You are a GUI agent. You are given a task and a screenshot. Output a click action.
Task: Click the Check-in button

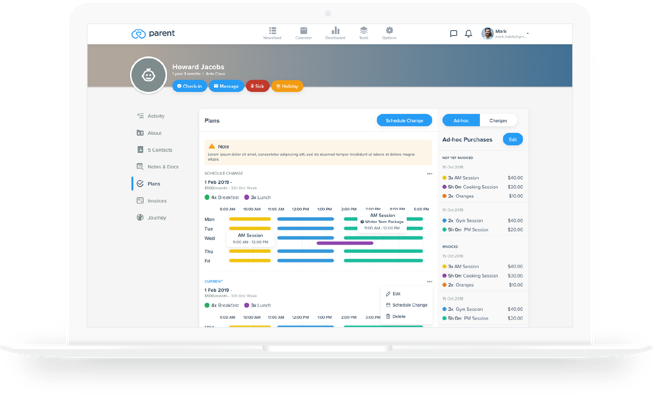[x=189, y=86]
